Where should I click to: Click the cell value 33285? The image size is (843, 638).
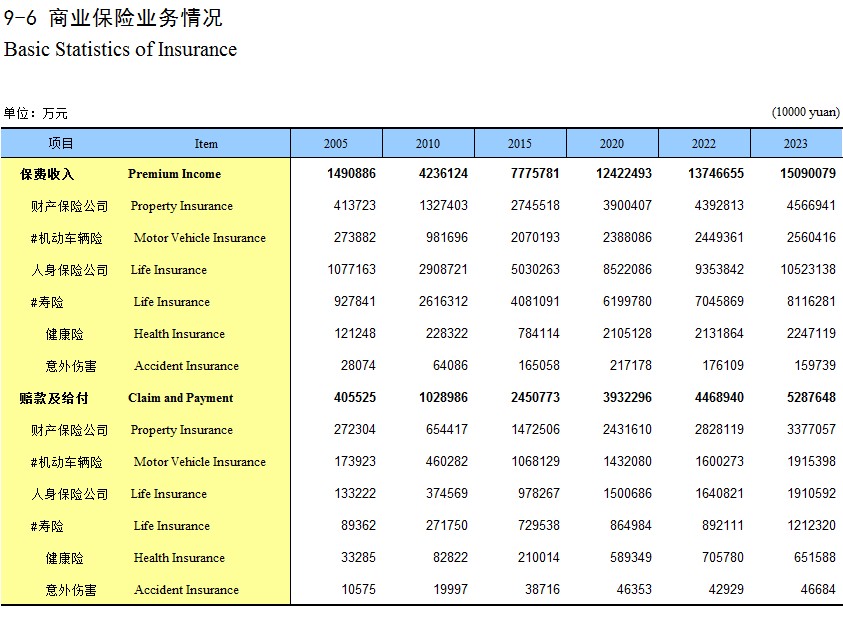(x=358, y=557)
